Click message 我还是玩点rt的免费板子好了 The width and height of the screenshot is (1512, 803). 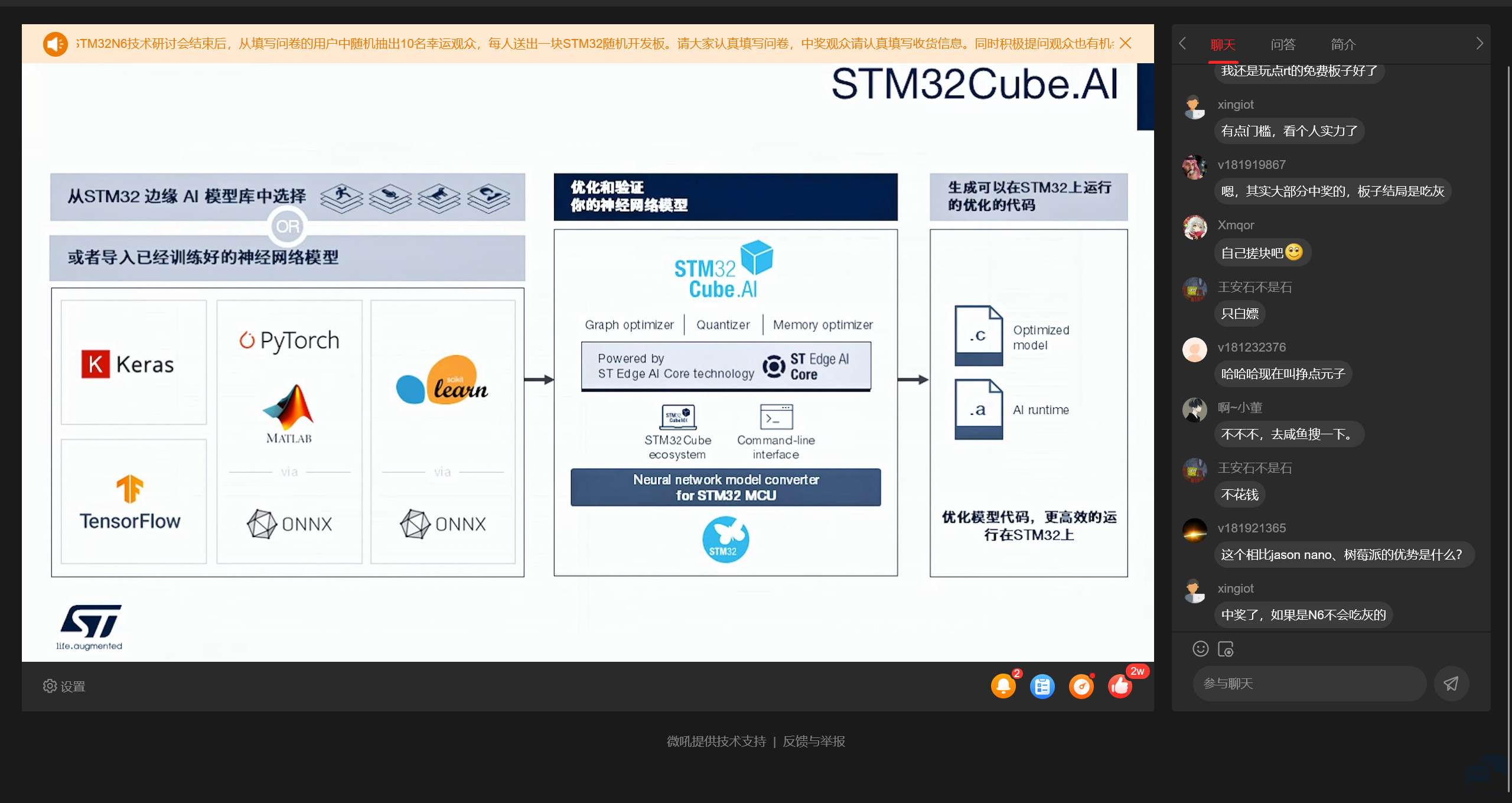coord(1299,71)
